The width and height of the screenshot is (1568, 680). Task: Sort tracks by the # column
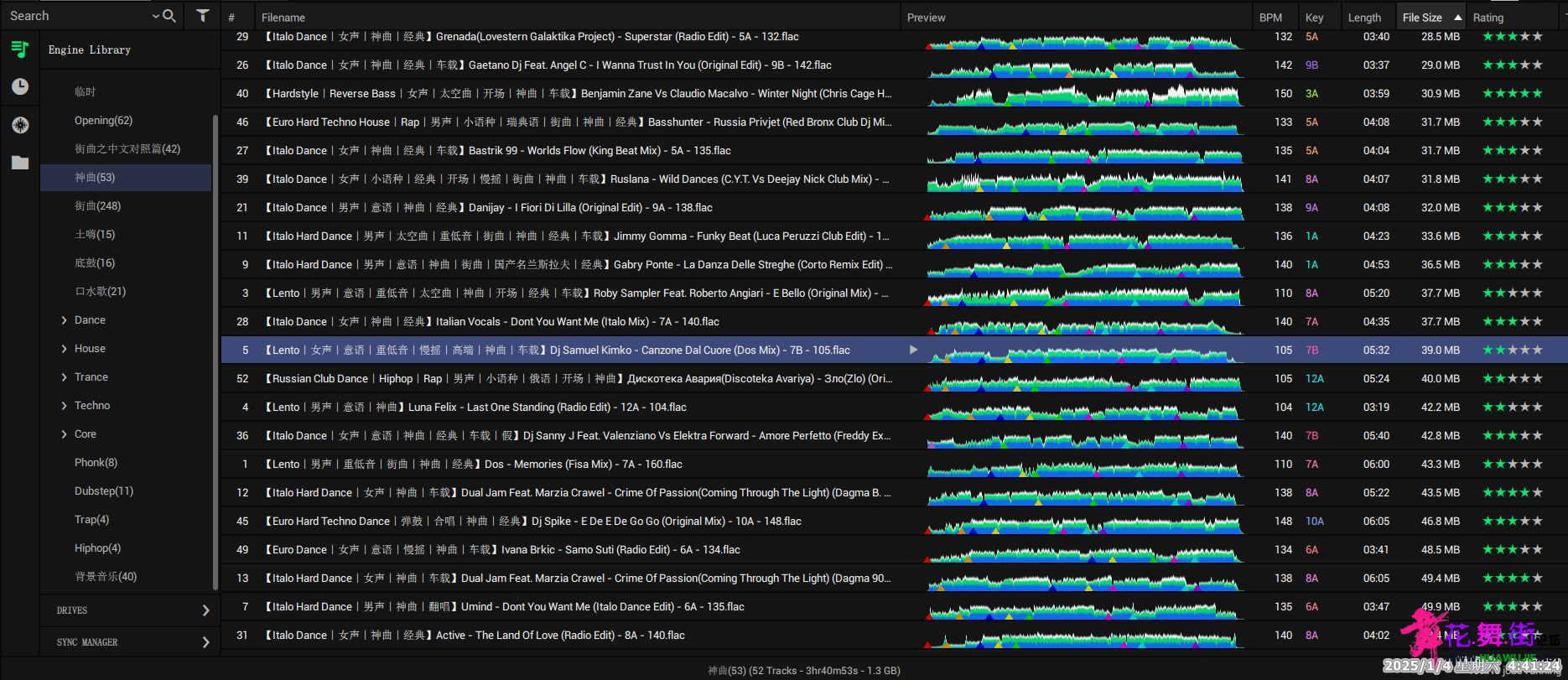pos(231,17)
